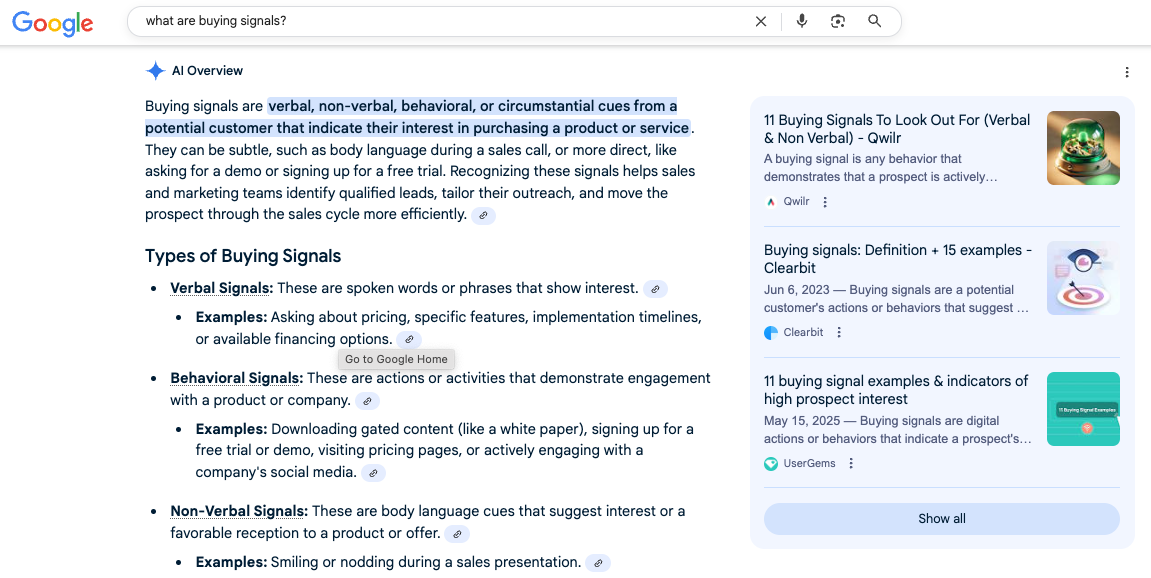Open more options for Clearbit result
The image size is (1151, 578).
(x=839, y=333)
